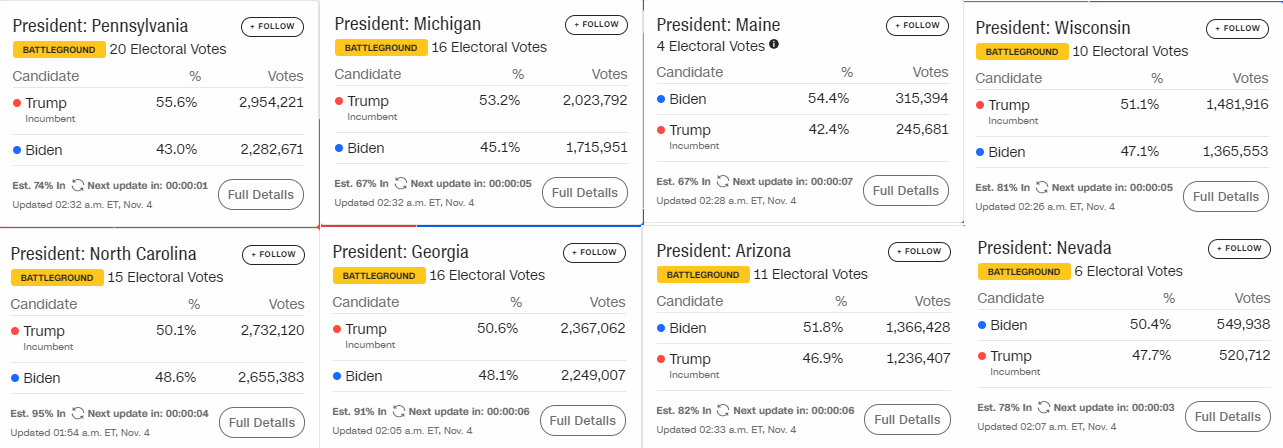Screen dimensions: 1283x448
Task: Follow the Georgia presidential race
Action: (x=596, y=252)
